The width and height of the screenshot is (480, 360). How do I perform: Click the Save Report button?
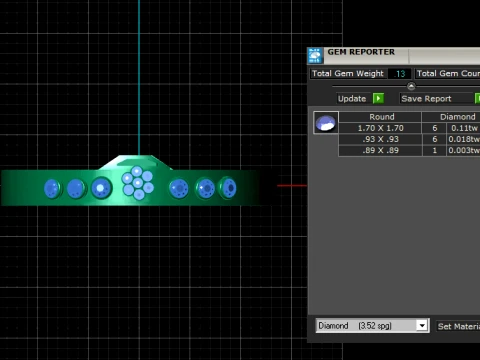426,99
